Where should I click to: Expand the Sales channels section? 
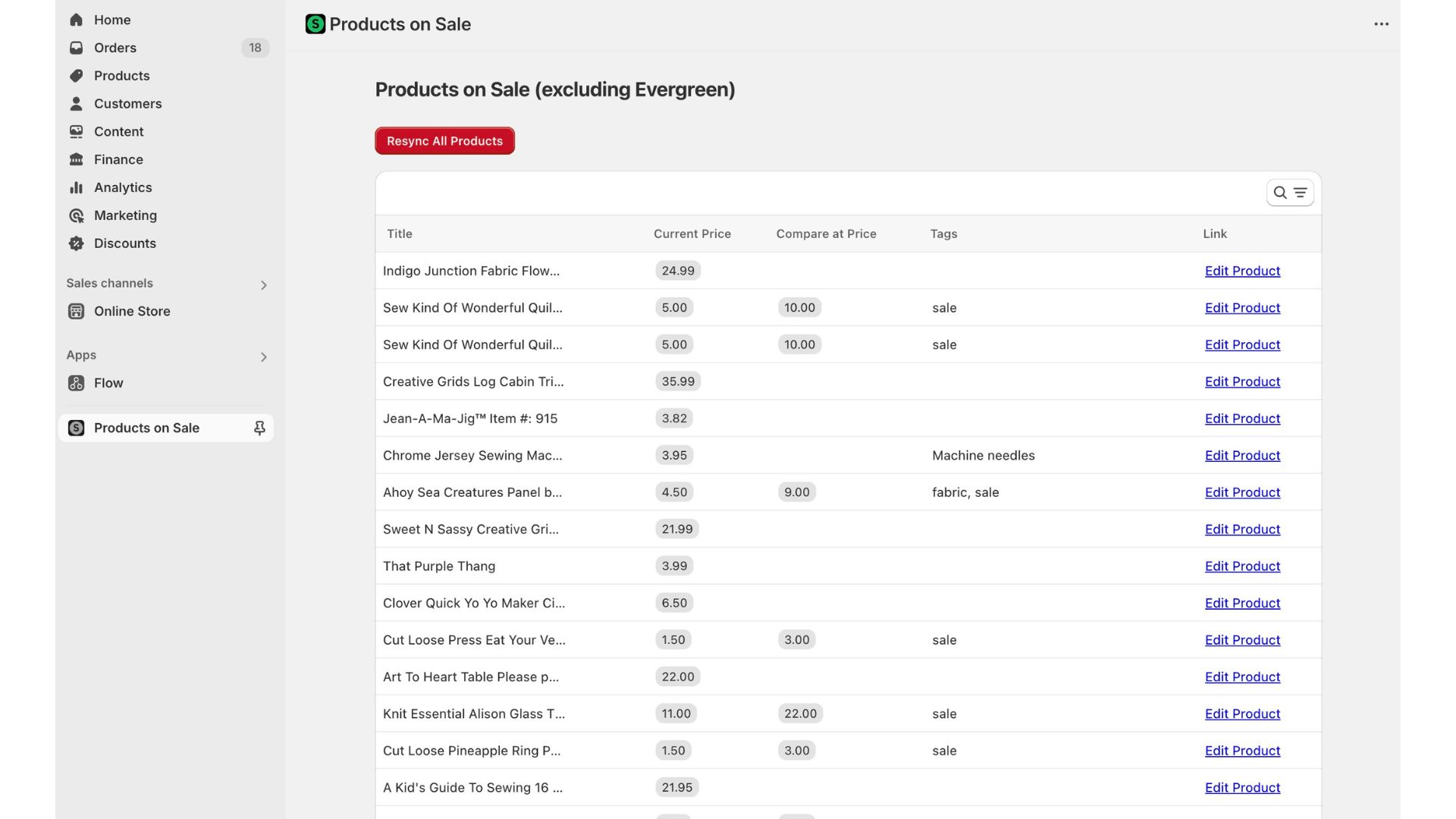pyautogui.click(x=263, y=285)
